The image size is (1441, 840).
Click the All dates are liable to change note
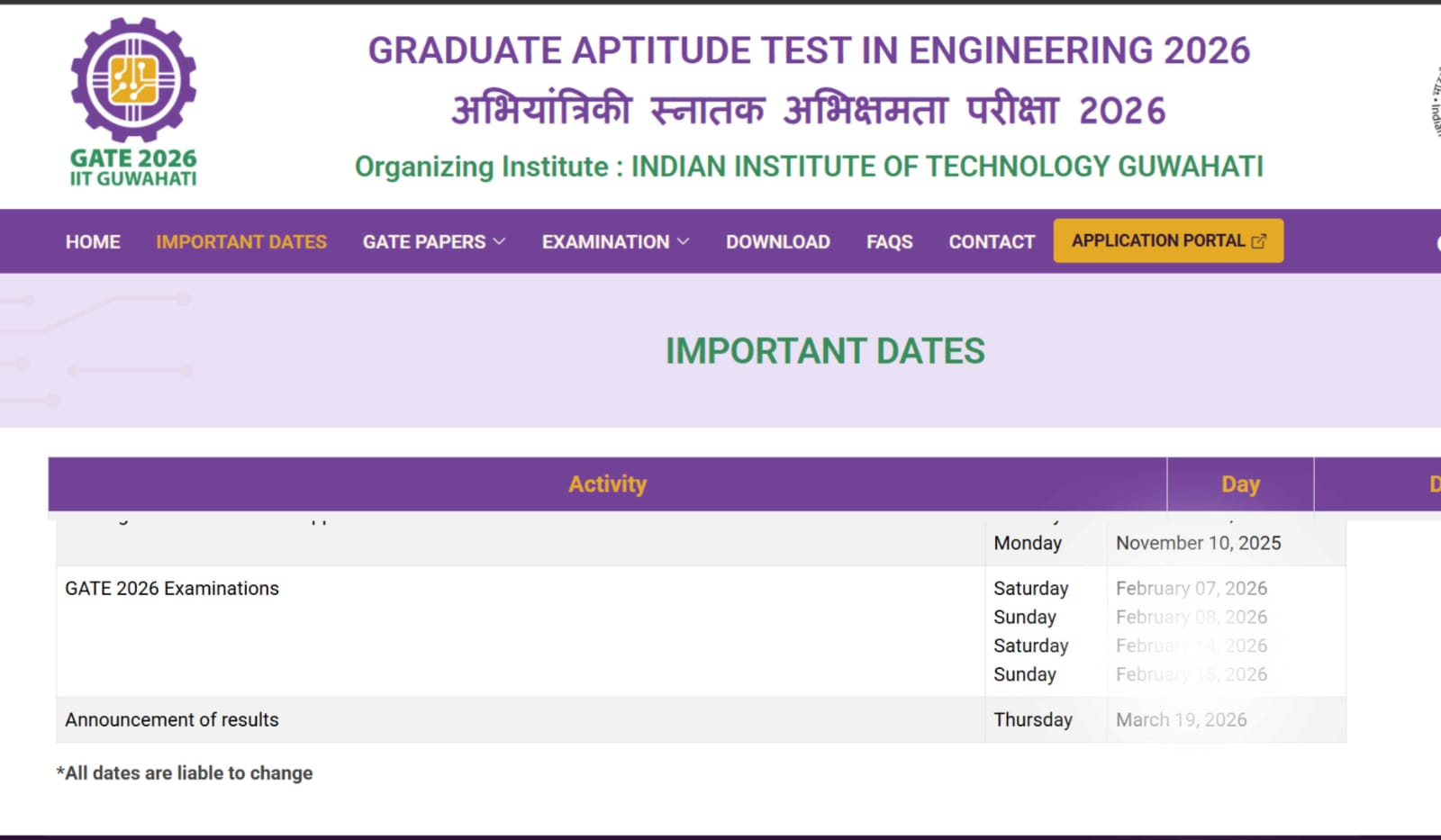[x=185, y=773]
